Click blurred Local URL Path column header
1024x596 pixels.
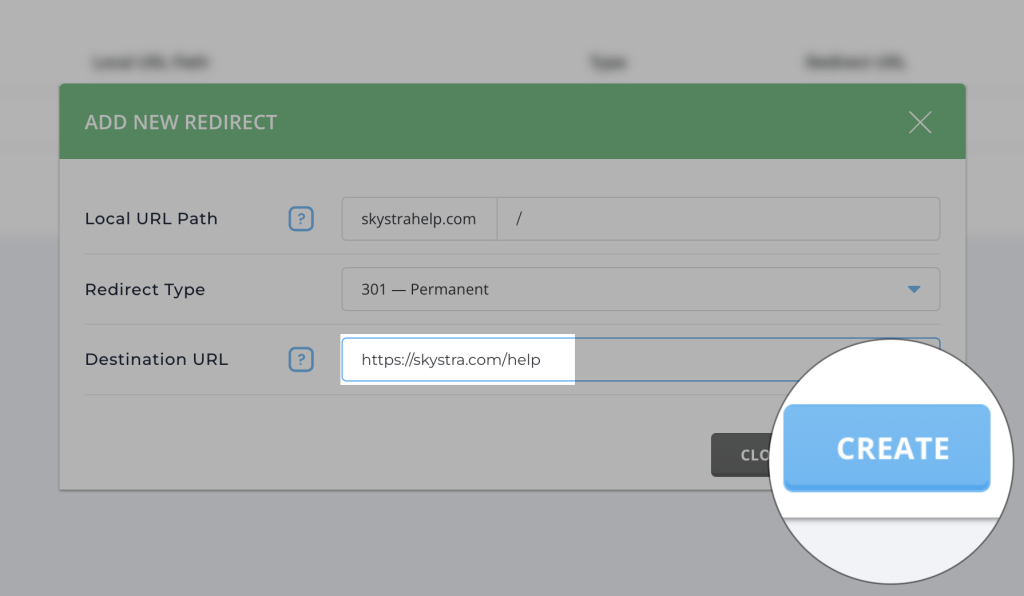[x=151, y=62]
